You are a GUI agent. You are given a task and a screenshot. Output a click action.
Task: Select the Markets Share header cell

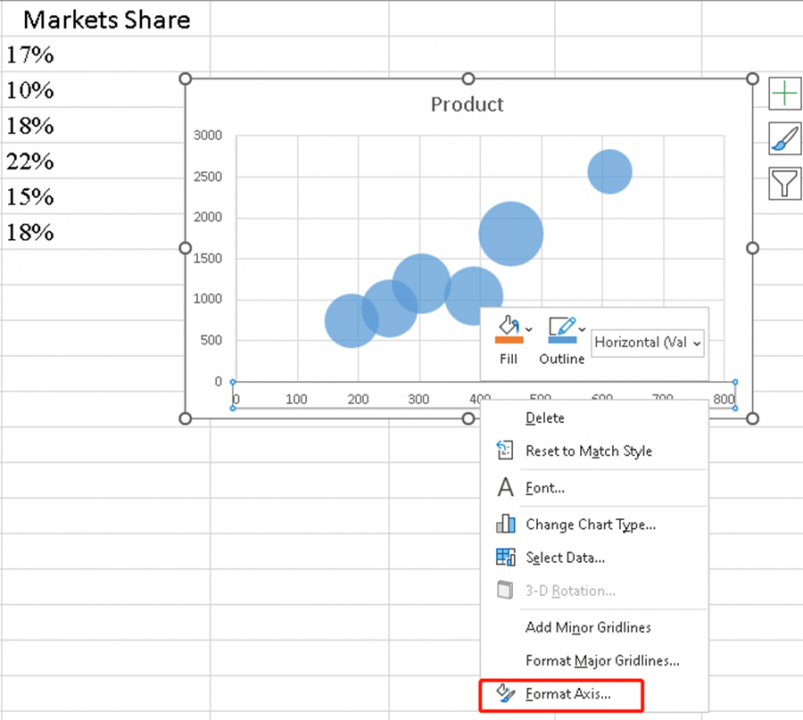pos(106,19)
